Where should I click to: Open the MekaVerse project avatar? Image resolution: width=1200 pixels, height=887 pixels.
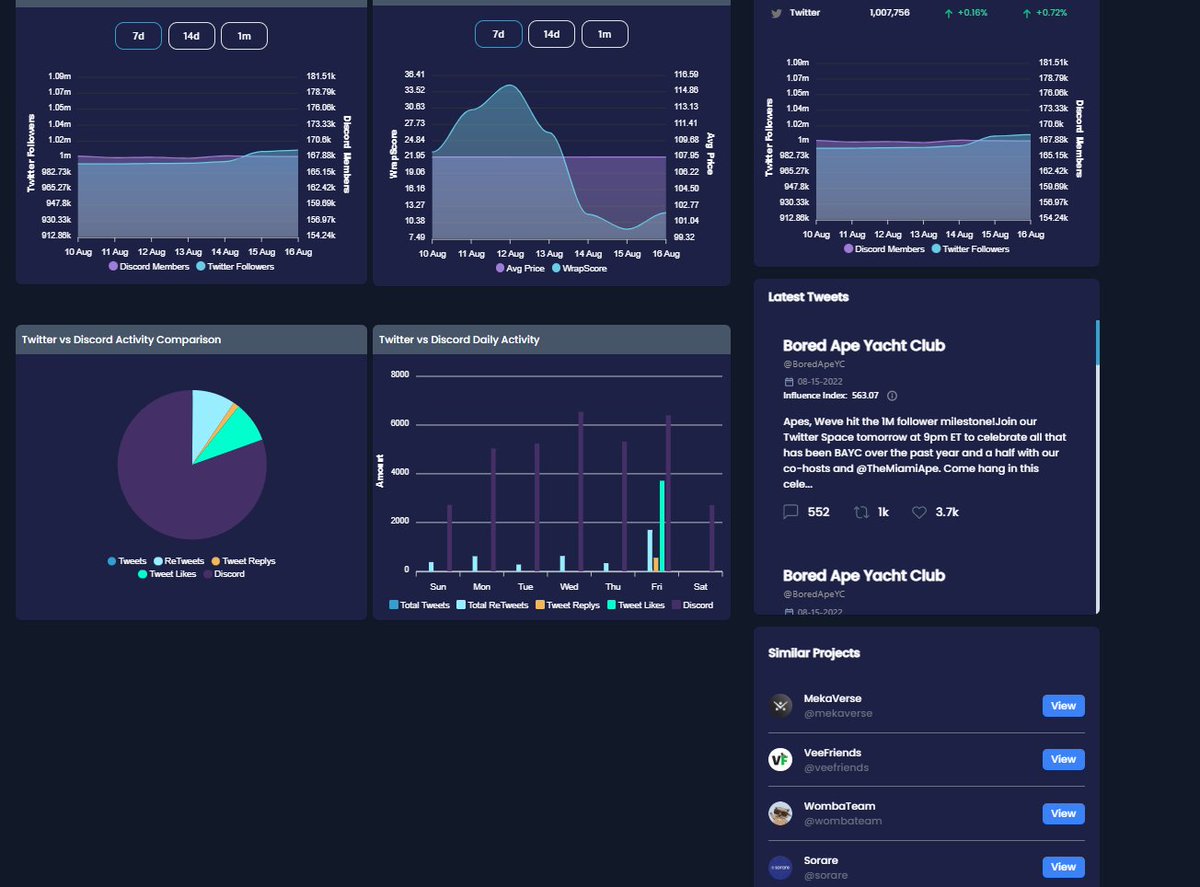[x=781, y=705]
